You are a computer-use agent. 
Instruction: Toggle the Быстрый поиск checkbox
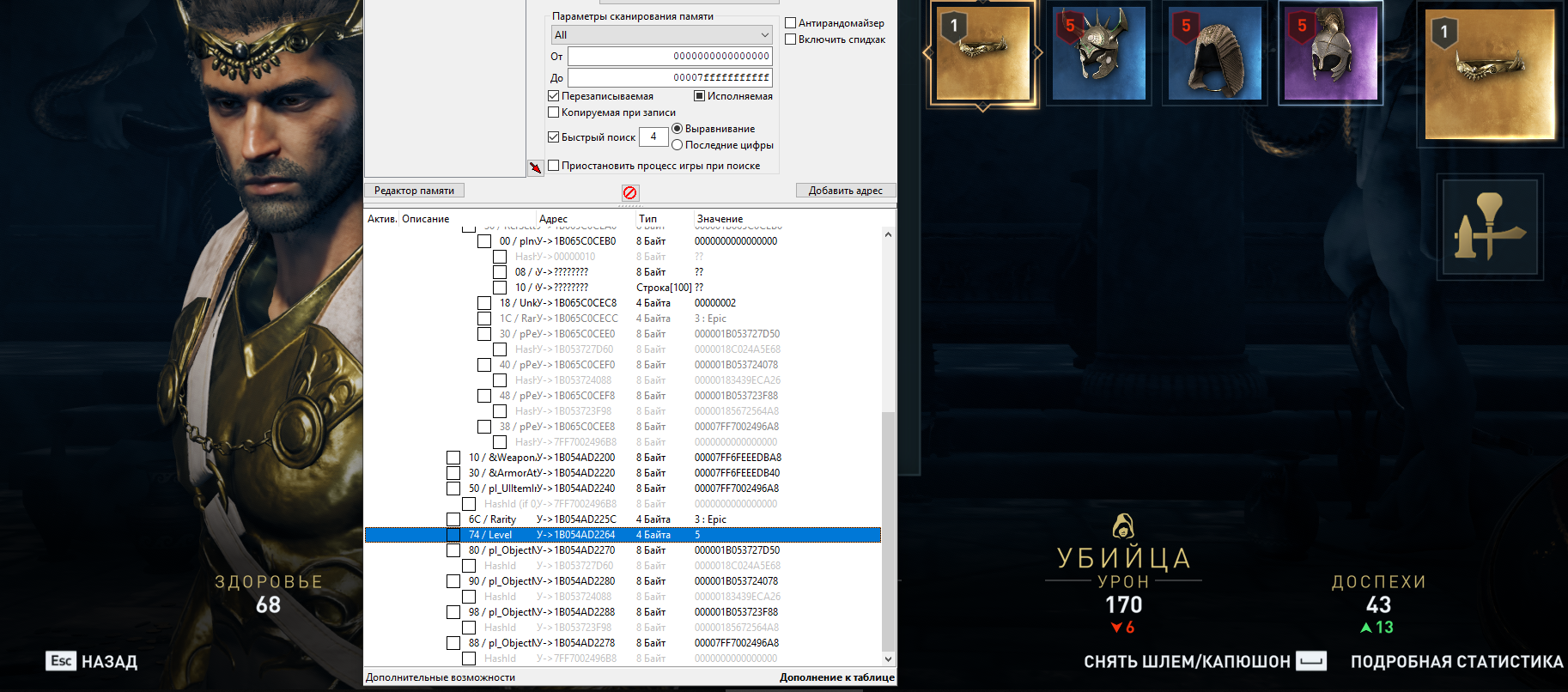[554, 137]
